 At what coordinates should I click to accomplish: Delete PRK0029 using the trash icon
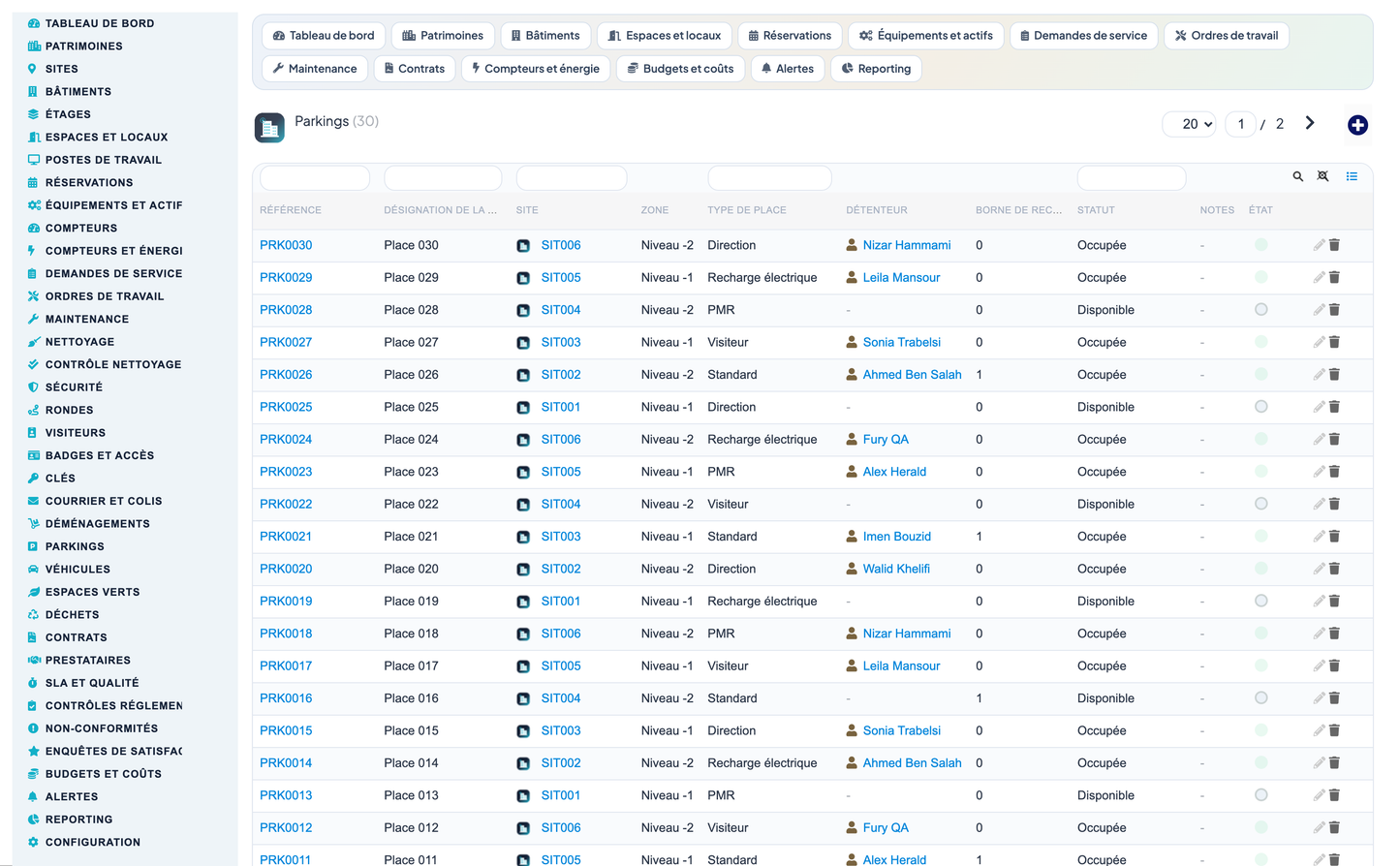pos(1334,277)
